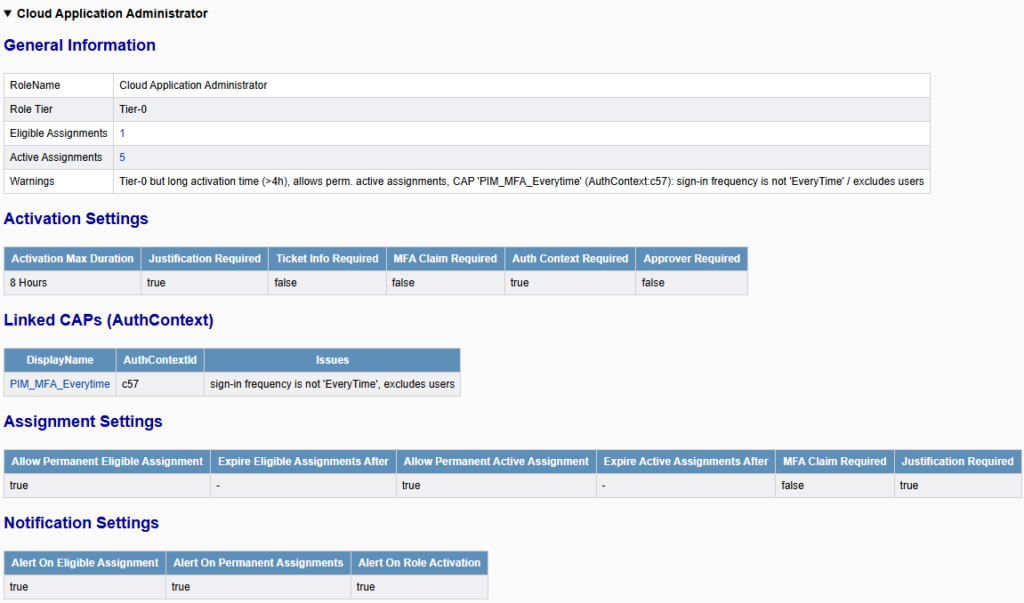This screenshot has width=1024, height=603.
Task: Click the Notification Settings heading
Action: 81,523
